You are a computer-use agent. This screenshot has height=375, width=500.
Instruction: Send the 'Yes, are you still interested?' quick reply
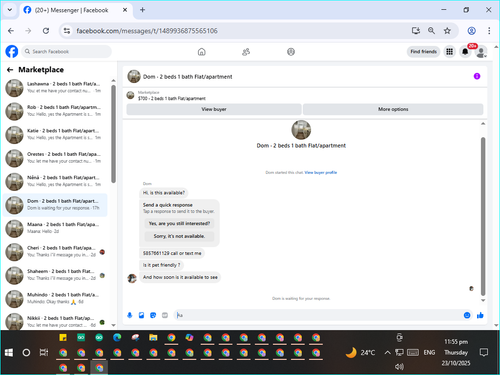point(179,223)
